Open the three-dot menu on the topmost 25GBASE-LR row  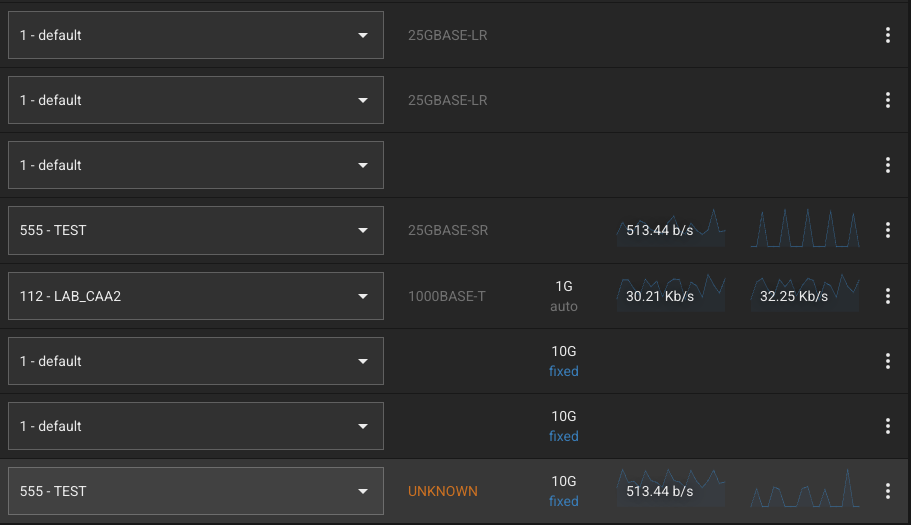[887, 35]
